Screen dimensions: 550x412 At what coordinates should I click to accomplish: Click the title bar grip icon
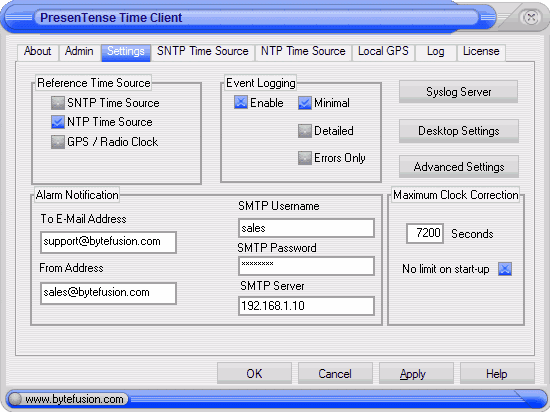19,17
